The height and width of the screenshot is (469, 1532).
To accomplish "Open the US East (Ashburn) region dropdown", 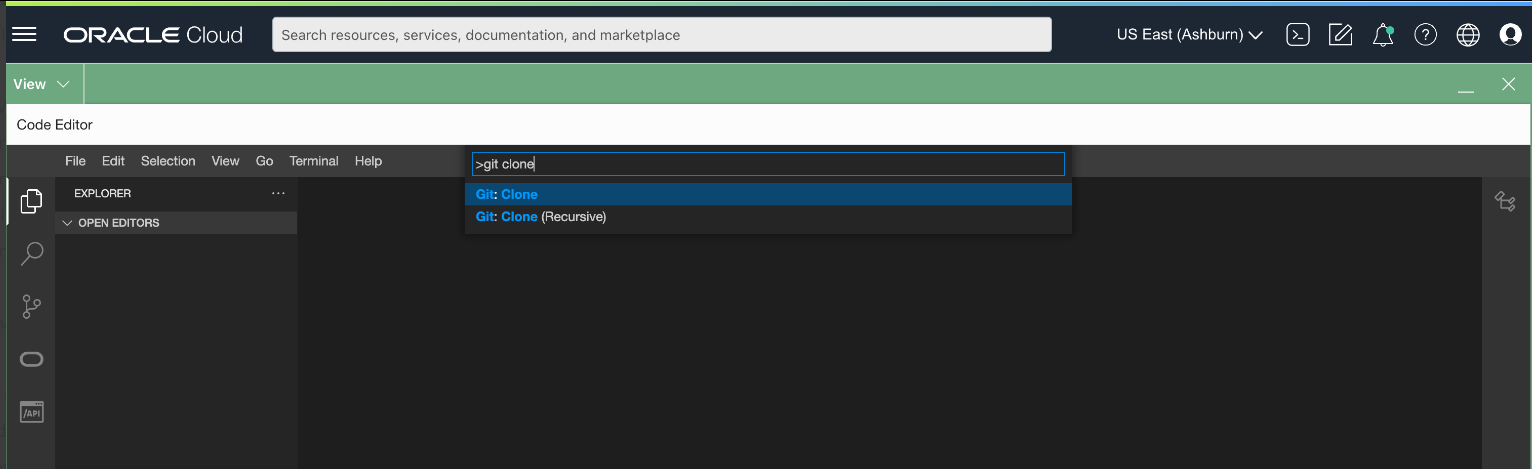I will pyautogui.click(x=1189, y=34).
